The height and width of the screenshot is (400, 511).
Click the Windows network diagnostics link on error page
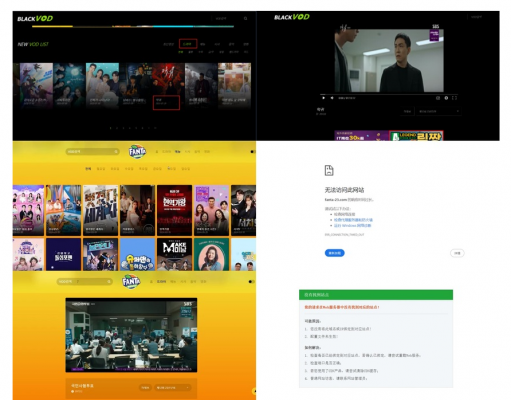[x=352, y=226]
